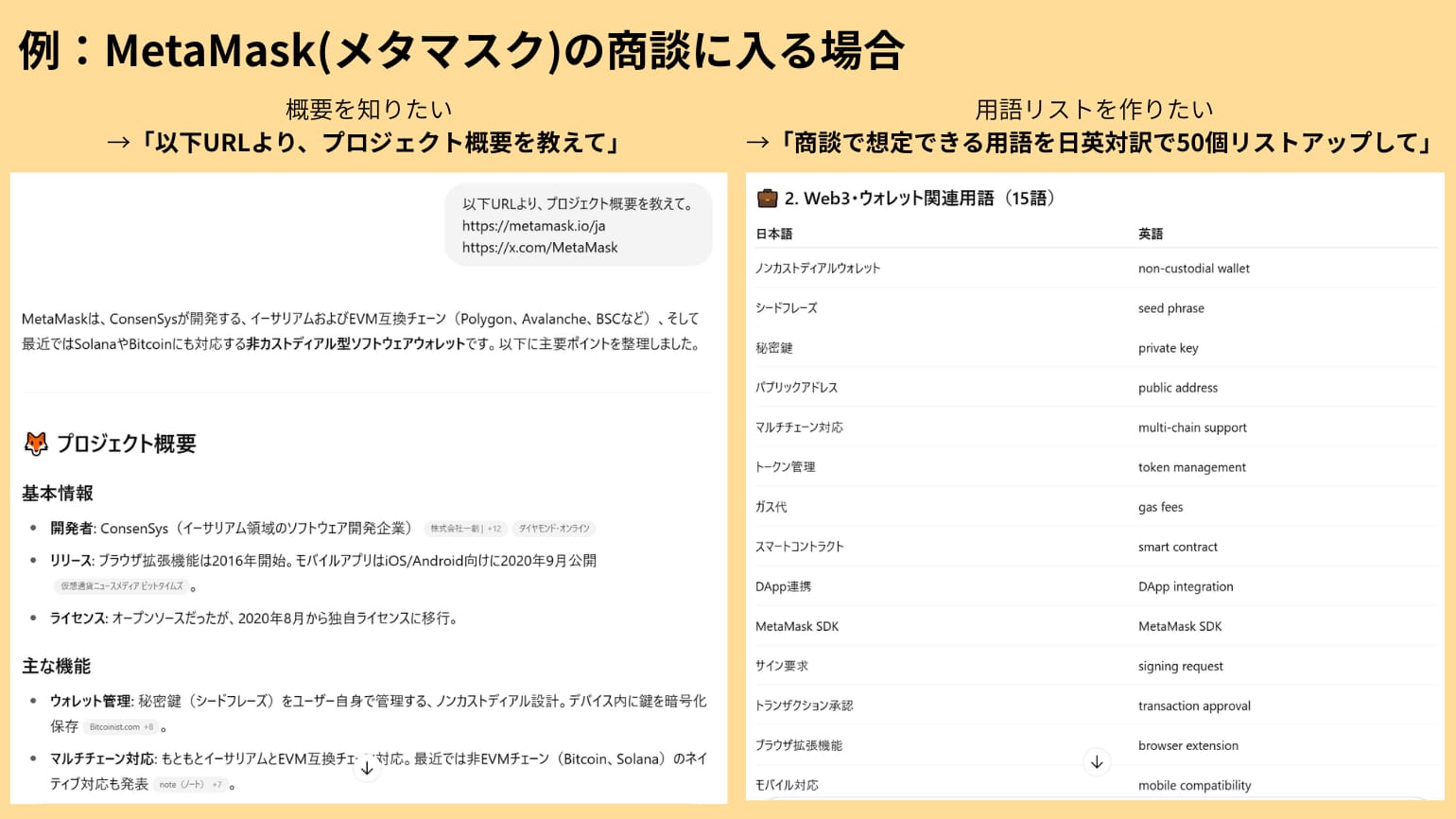Click the seed phrase cell

point(1171,308)
